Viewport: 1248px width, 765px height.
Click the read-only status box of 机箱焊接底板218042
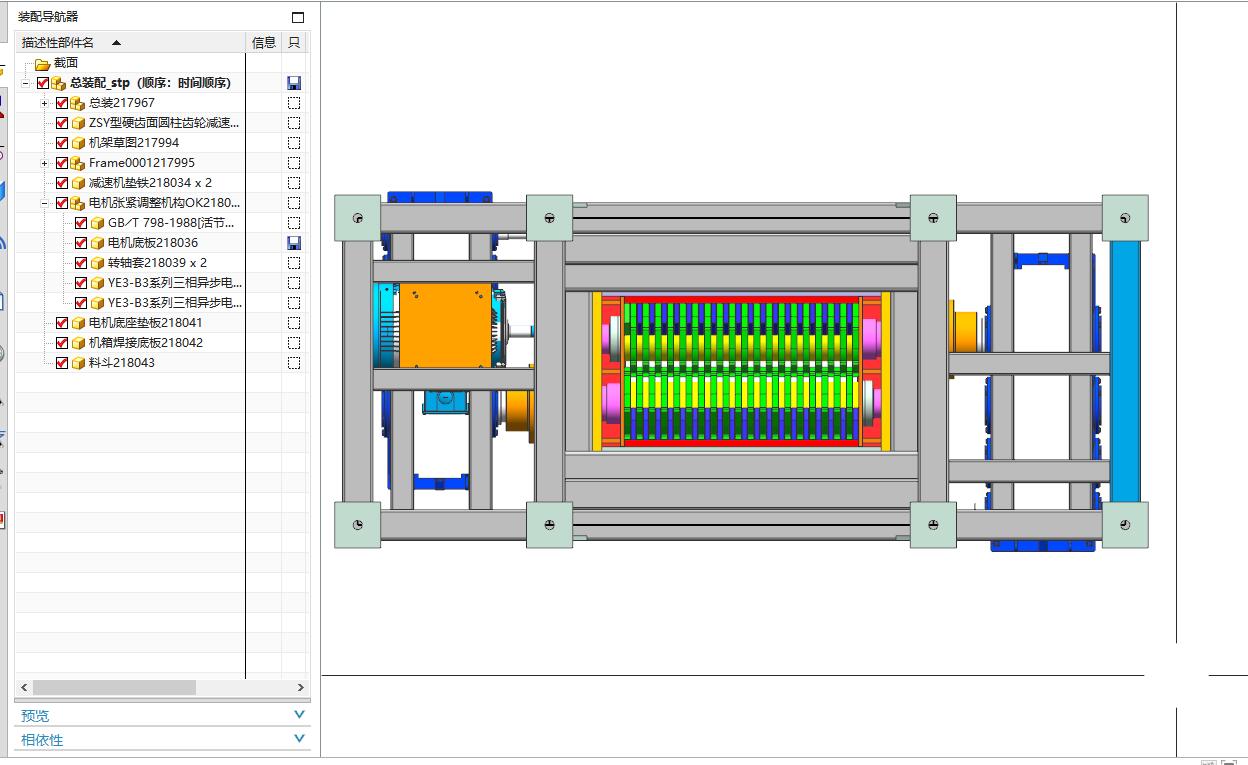pos(293,343)
